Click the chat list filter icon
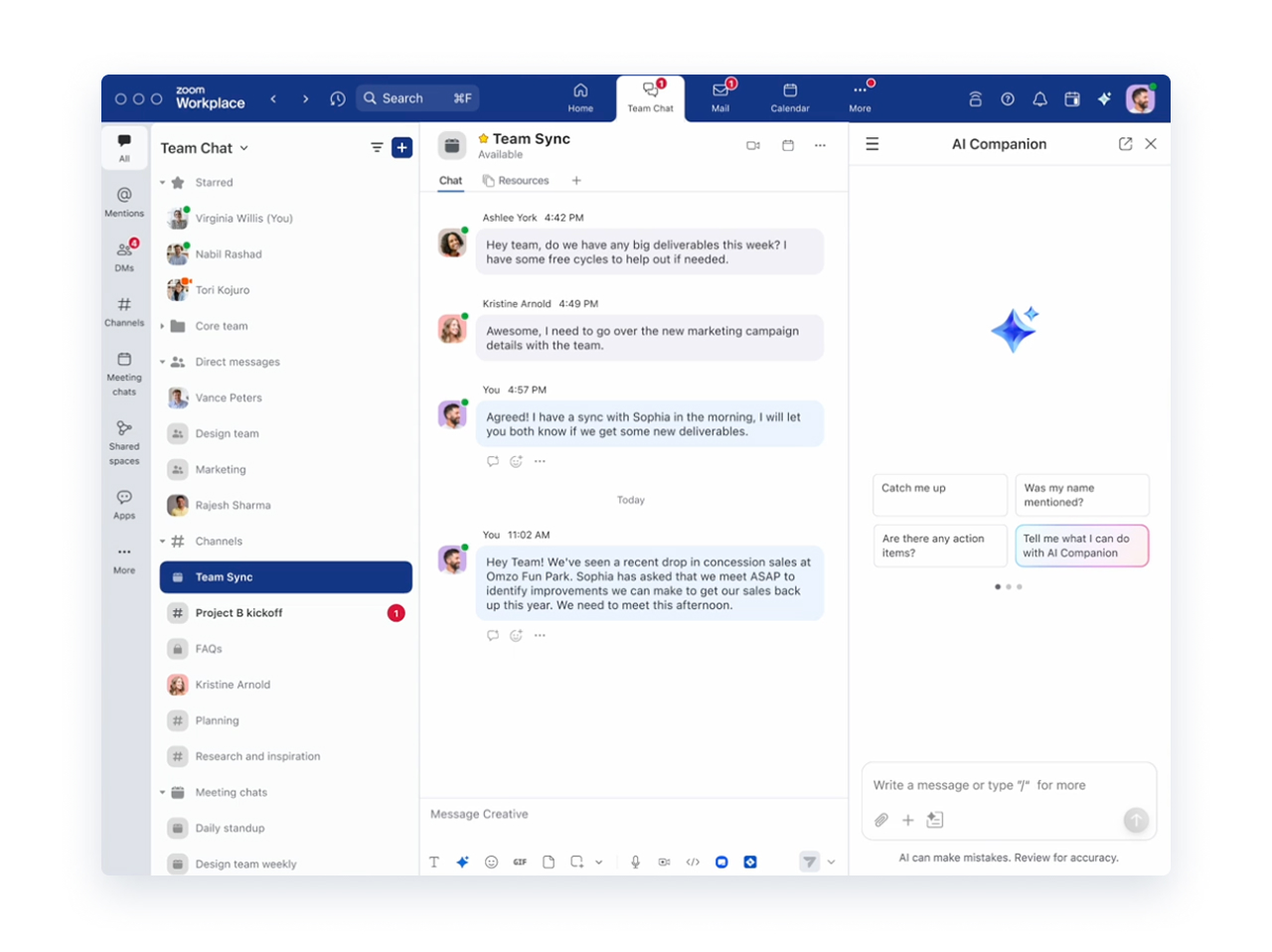The width and height of the screenshot is (1272, 952). 377,148
